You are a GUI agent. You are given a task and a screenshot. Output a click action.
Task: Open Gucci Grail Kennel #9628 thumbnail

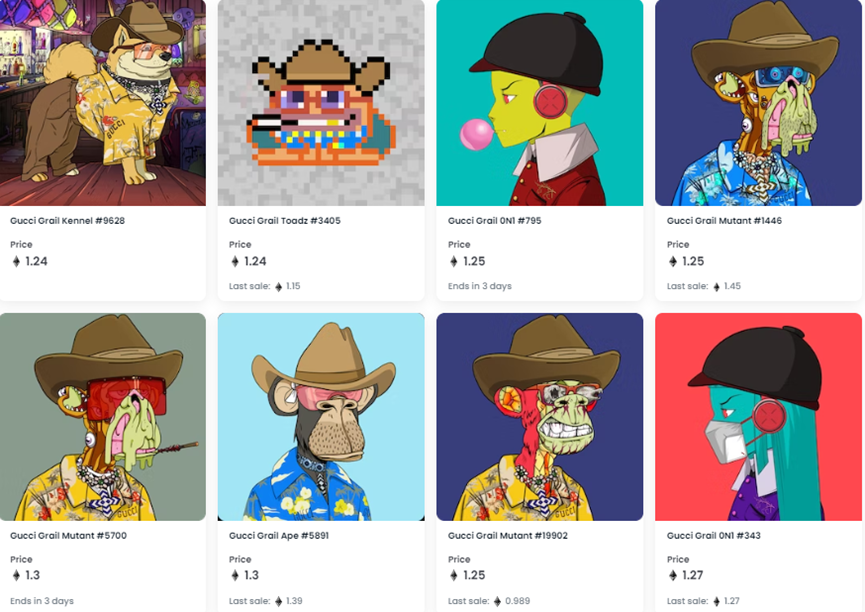[103, 103]
